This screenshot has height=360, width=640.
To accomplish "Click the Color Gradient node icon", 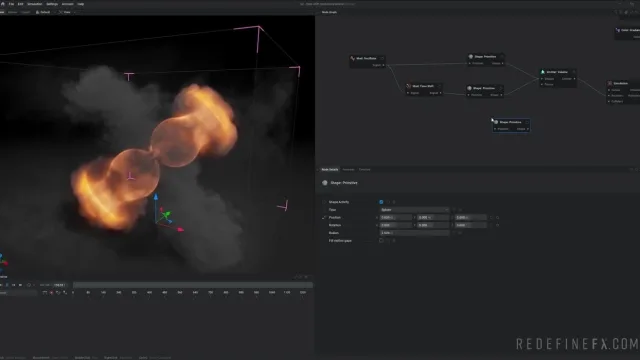I will point(618,30).
